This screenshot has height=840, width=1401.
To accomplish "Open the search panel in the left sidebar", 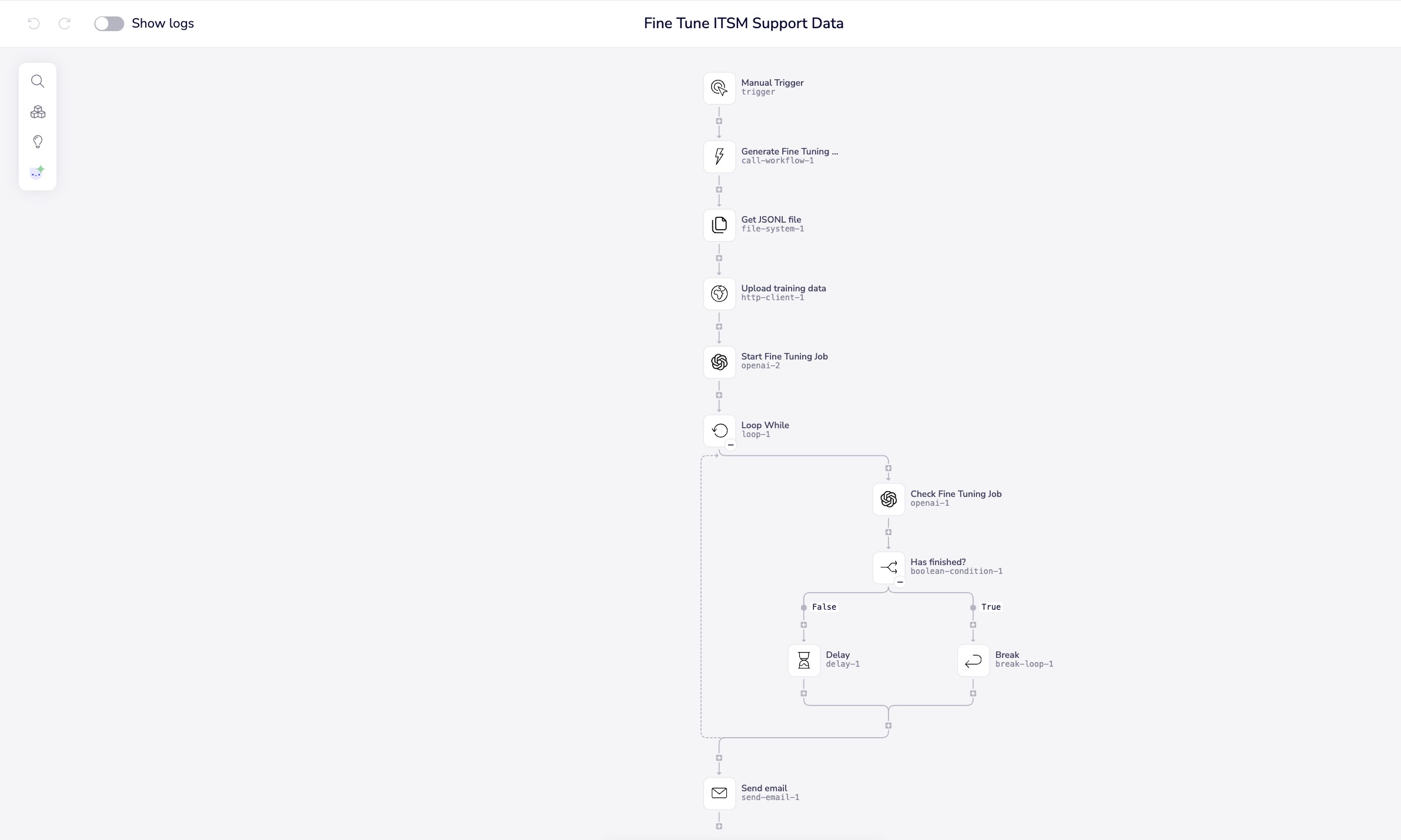I will (38, 81).
